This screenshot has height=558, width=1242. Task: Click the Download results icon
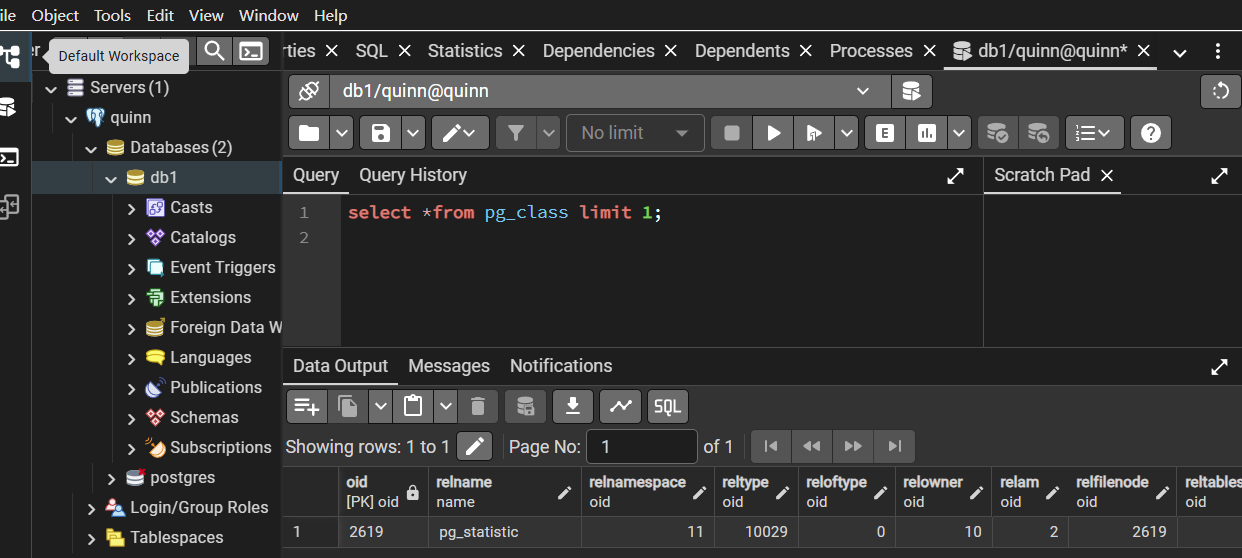click(573, 406)
